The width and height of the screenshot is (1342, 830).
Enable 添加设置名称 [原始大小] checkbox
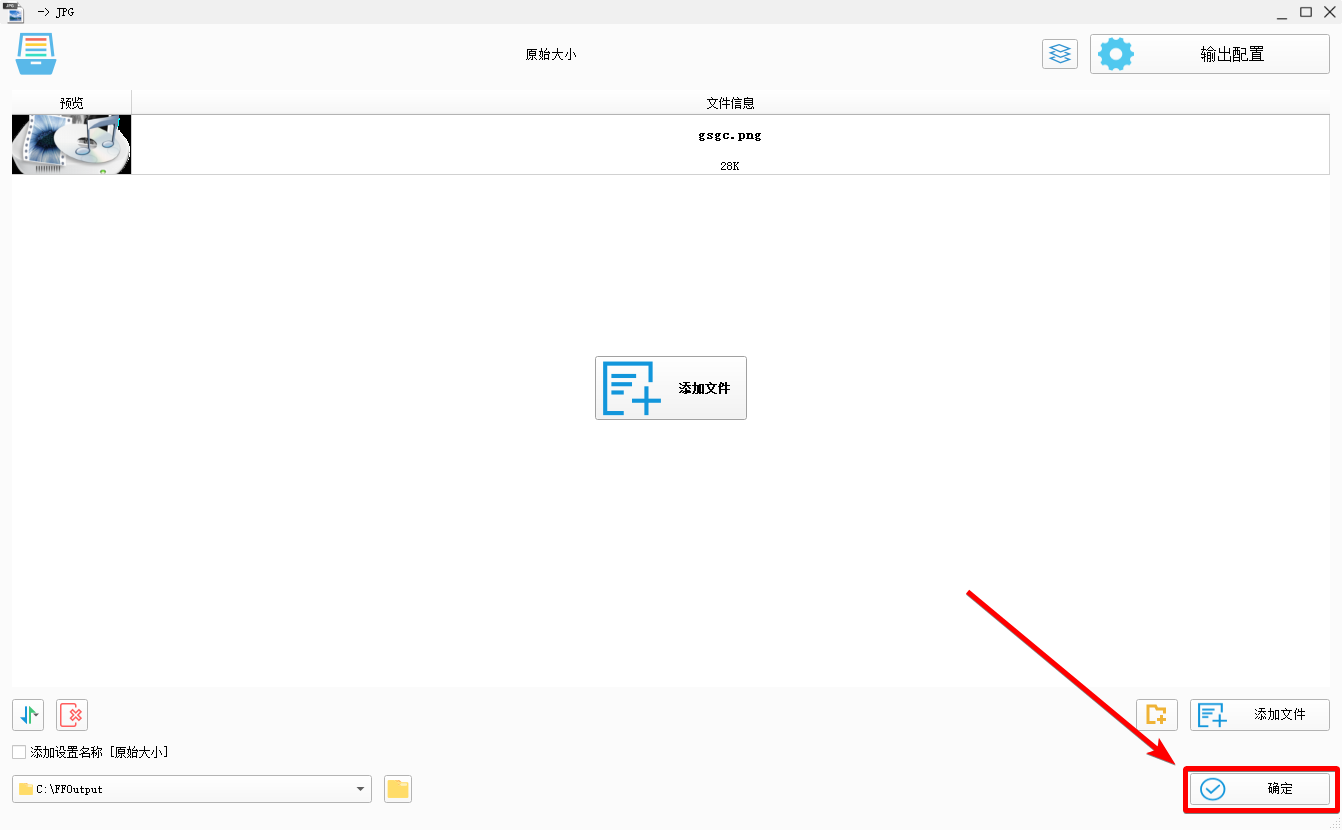click(x=19, y=752)
